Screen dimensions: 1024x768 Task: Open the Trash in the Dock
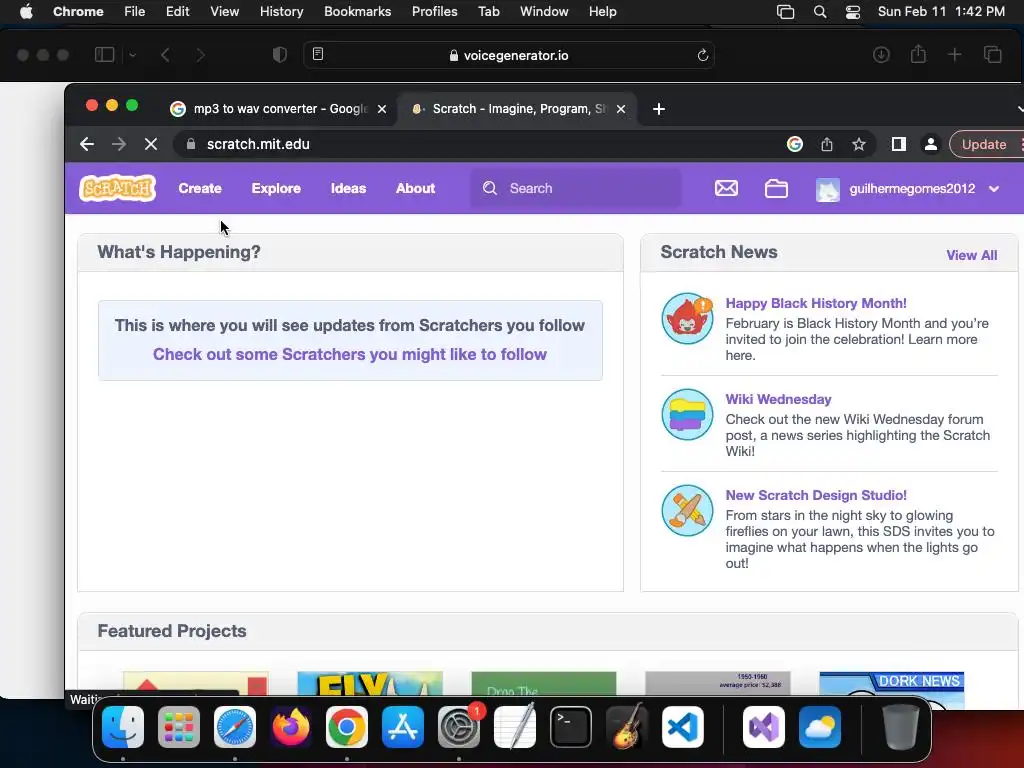point(901,727)
